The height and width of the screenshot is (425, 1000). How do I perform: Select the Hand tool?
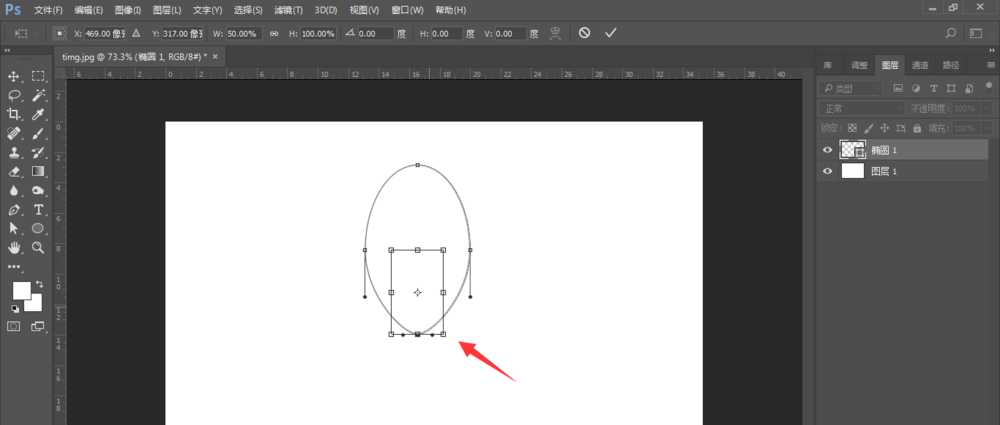14,247
